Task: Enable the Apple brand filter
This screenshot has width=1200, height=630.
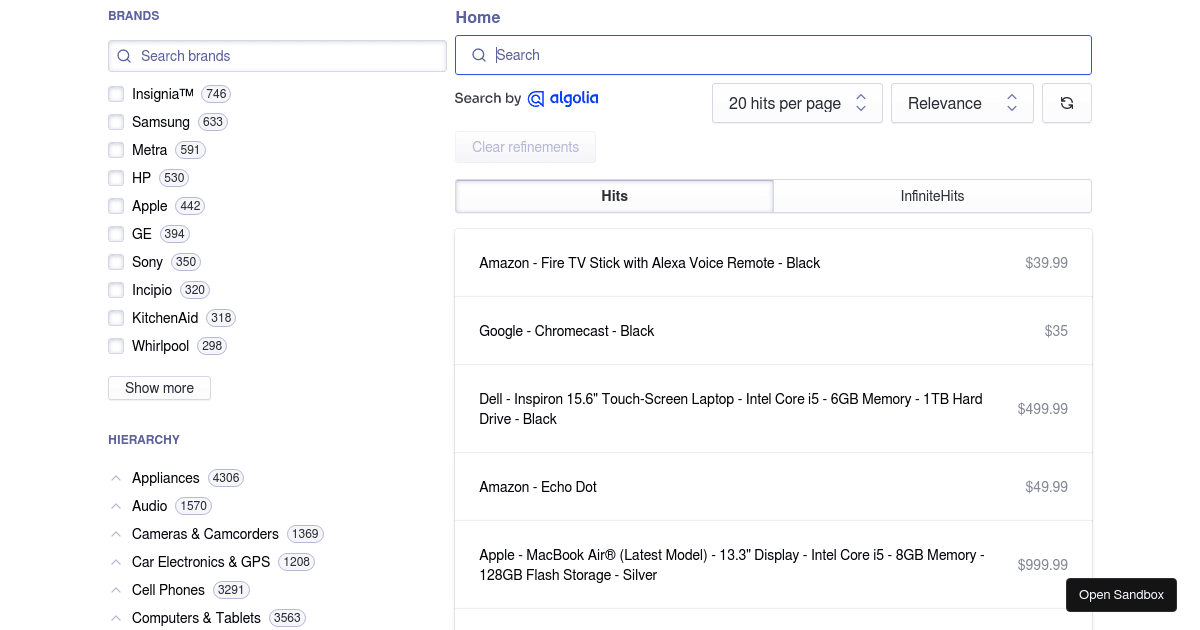Action: point(116,206)
